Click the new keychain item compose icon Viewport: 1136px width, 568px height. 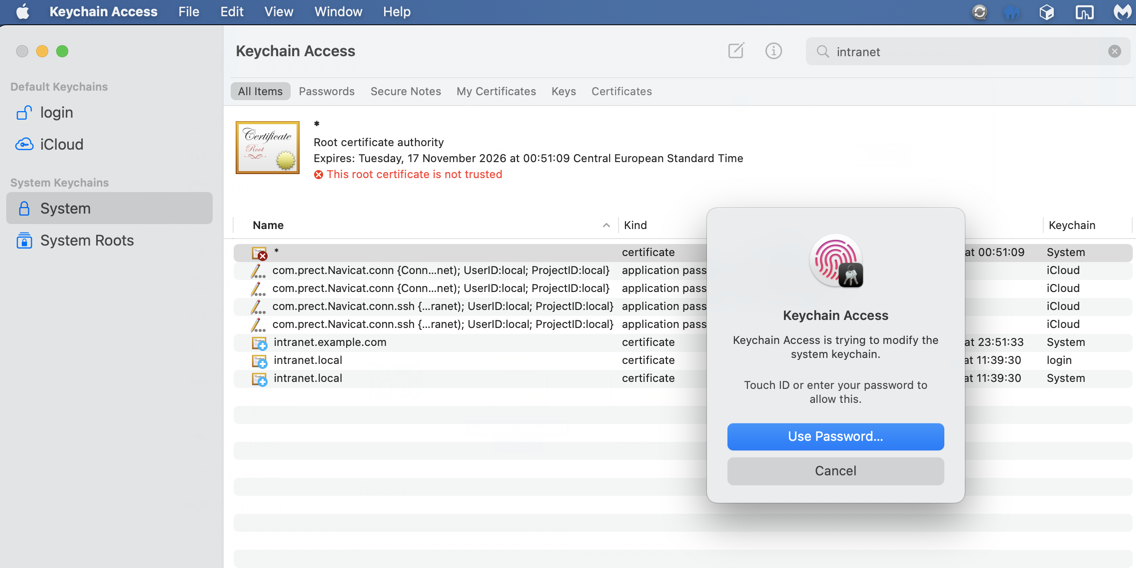tap(736, 51)
